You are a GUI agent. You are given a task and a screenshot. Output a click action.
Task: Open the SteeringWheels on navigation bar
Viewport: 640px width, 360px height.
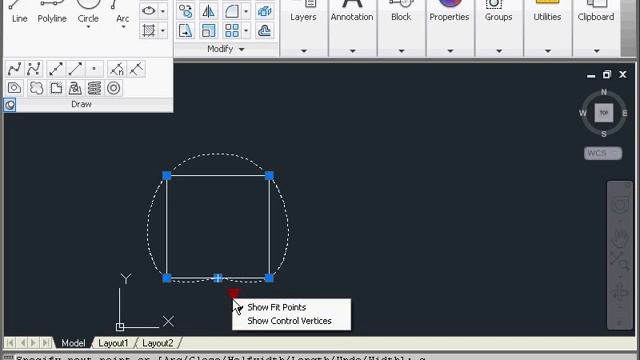click(x=620, y=205)
